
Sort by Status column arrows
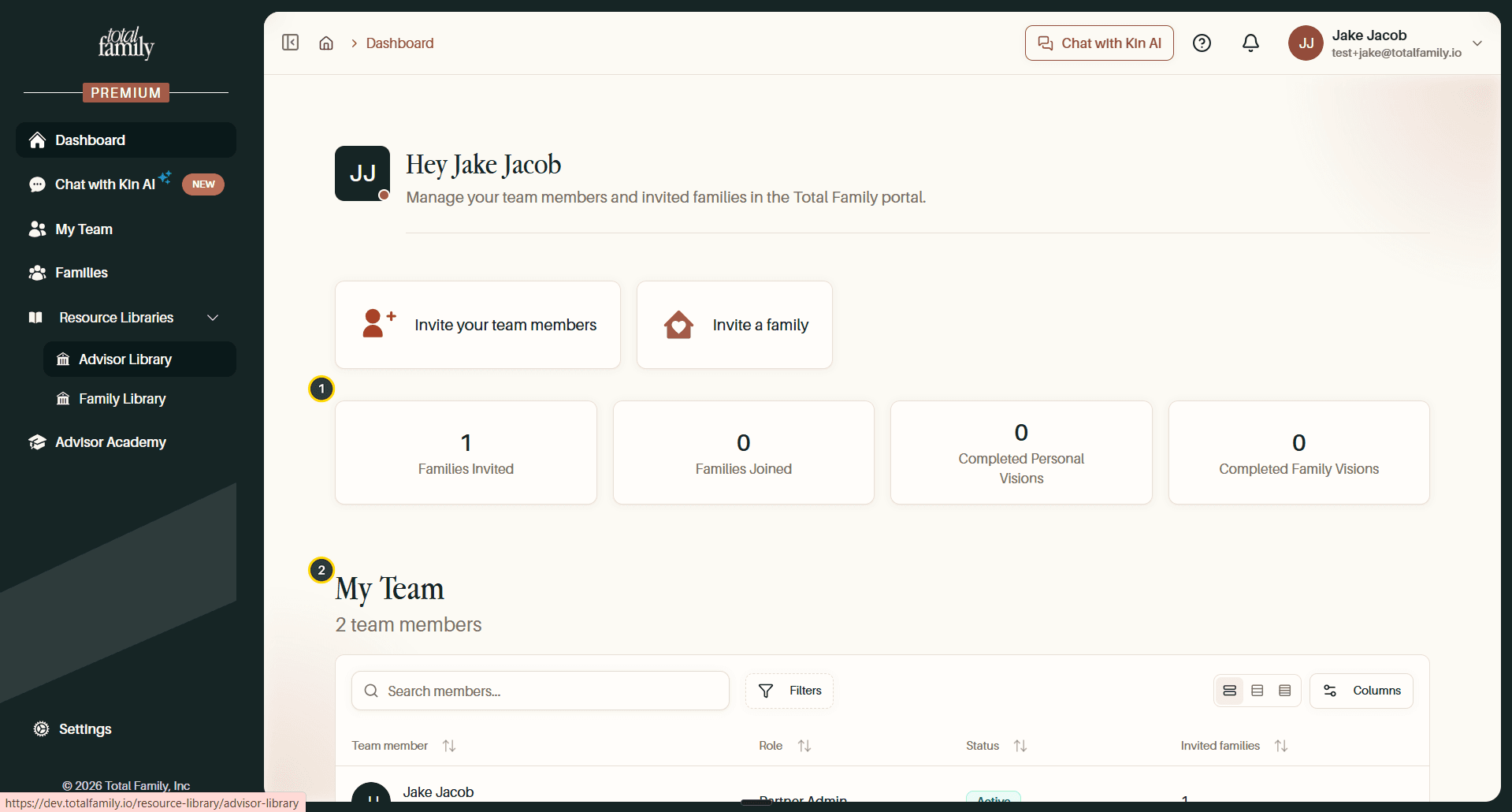point(1020,746)
